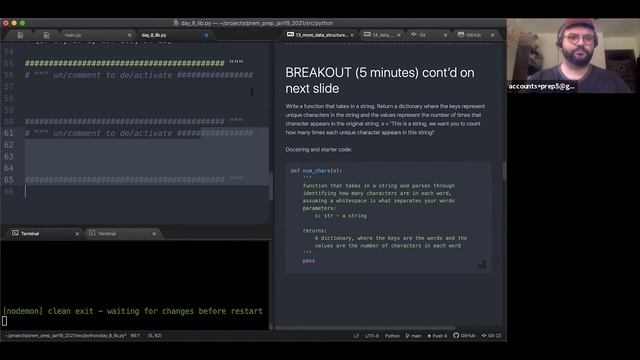The width and height of the screenshot is (640, 360).
Task: Place cursor on empty line 66
Action: pyautogui.click(x=147, y=191)
